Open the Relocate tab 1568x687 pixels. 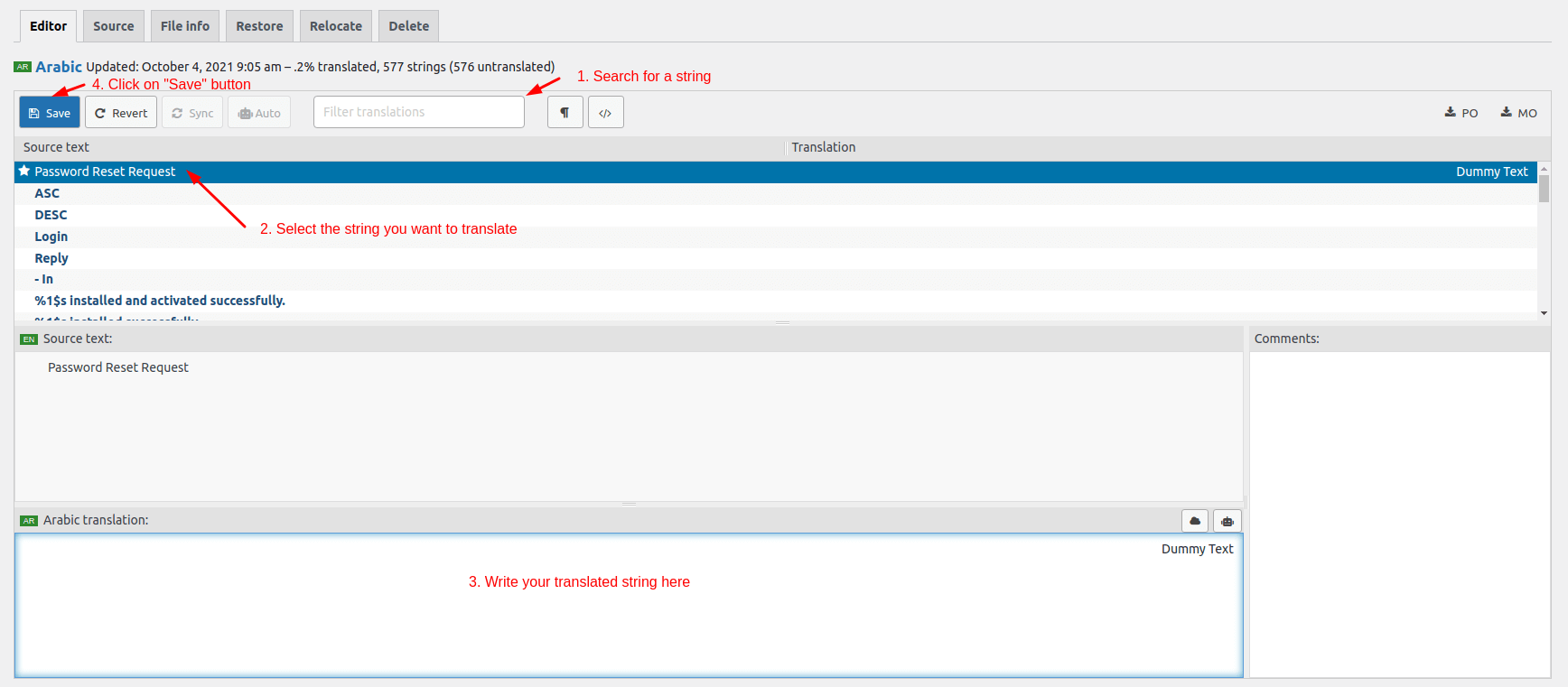tap(335, 26)
